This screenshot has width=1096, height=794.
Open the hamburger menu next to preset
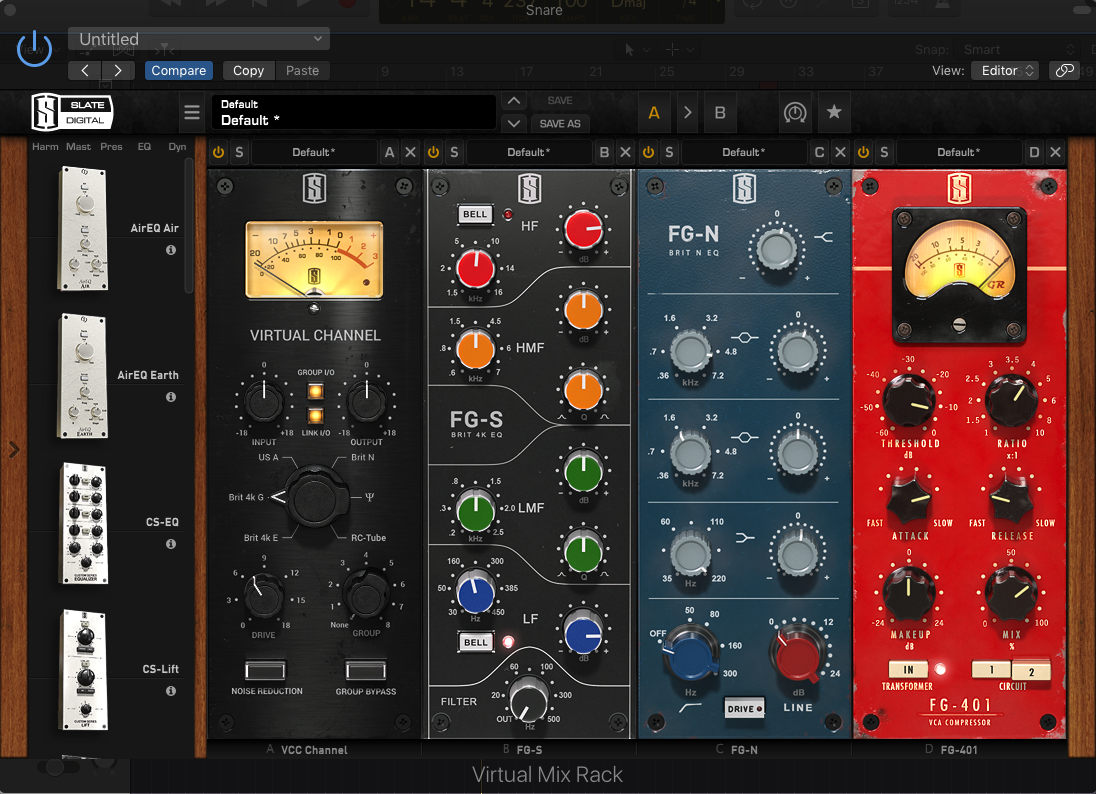192,113
